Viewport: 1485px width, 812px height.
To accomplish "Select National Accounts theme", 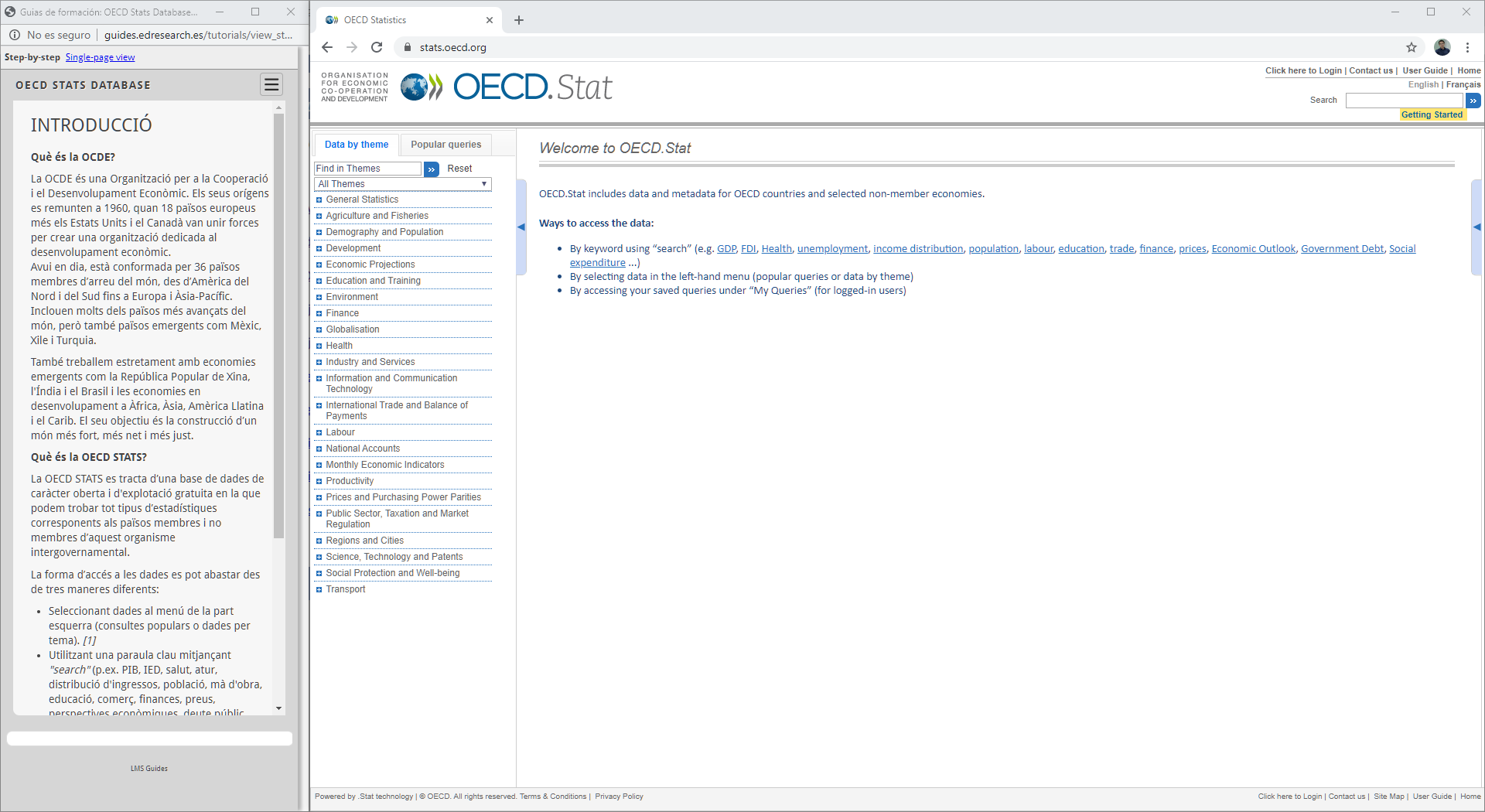I will [363, 449].
